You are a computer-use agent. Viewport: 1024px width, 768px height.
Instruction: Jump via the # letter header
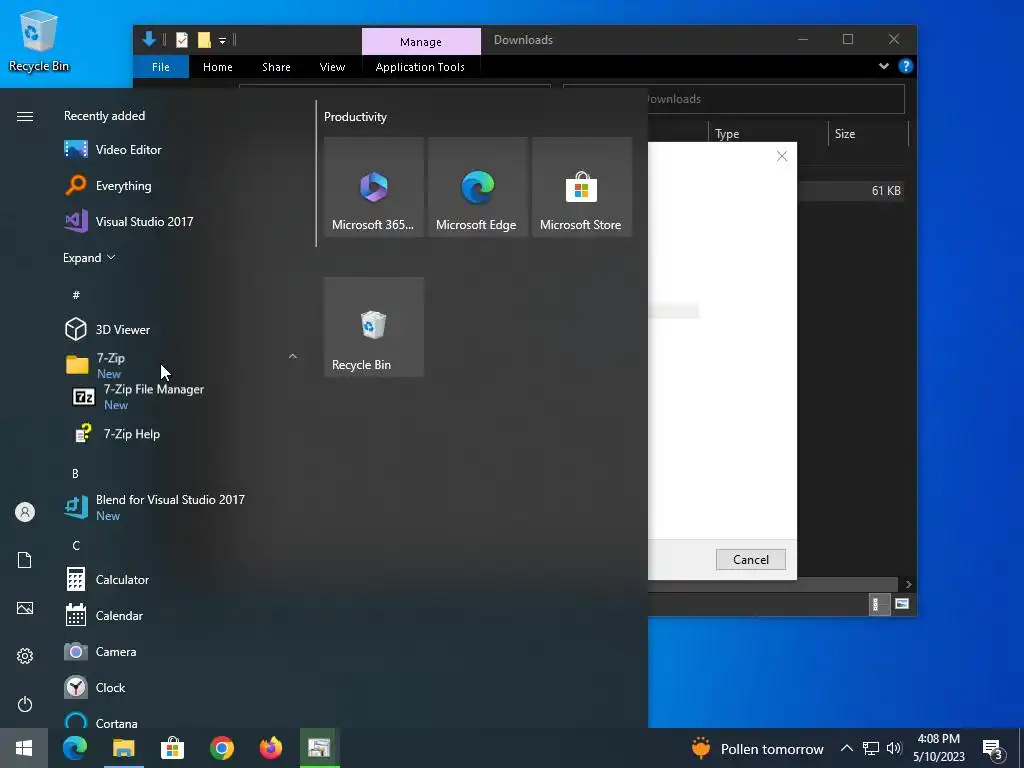click(76, 295)
